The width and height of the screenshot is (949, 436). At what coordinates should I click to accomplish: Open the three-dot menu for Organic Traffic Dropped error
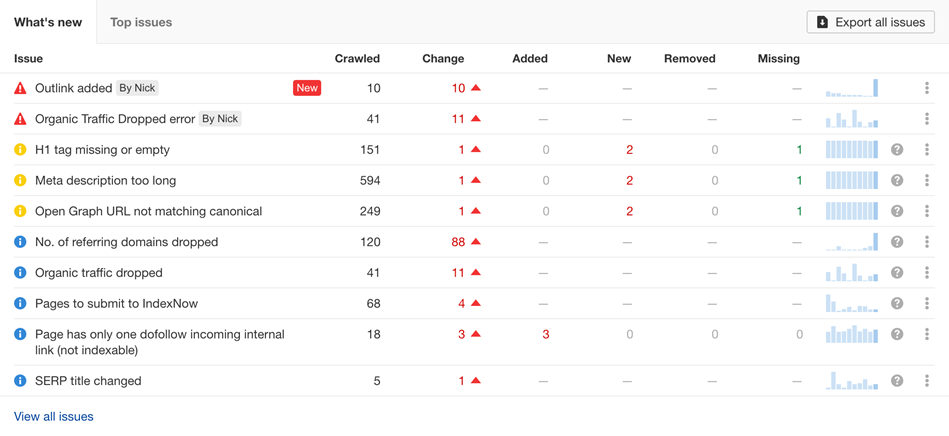click(927, 119)
